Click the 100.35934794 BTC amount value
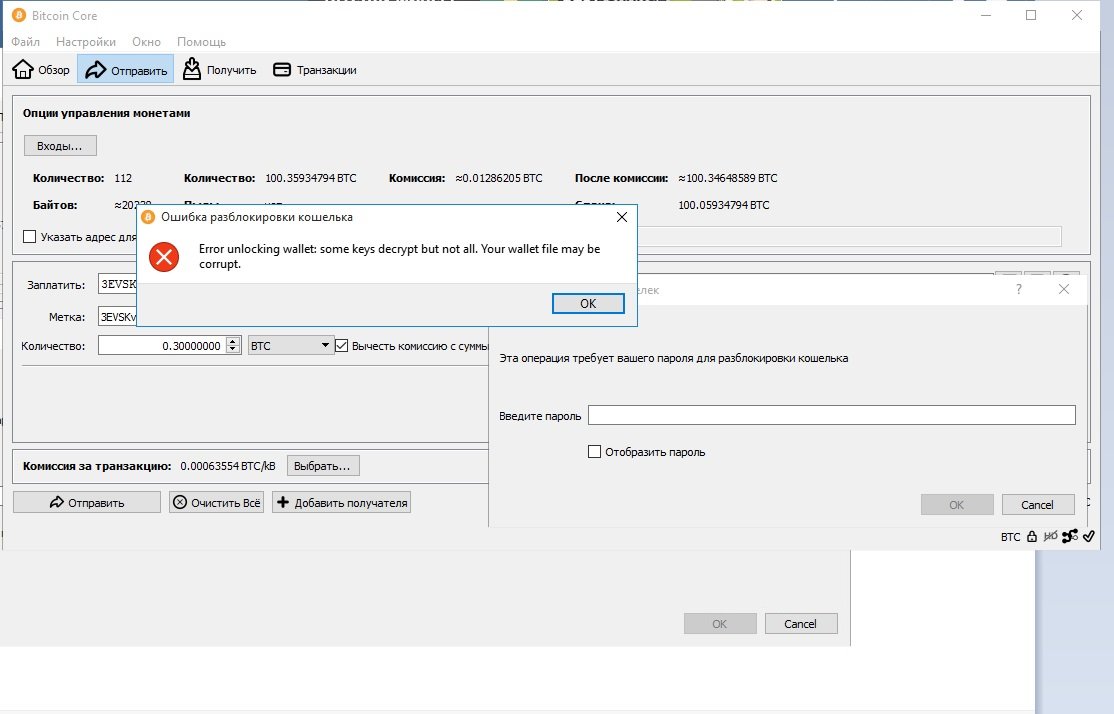 pos(311,178)
